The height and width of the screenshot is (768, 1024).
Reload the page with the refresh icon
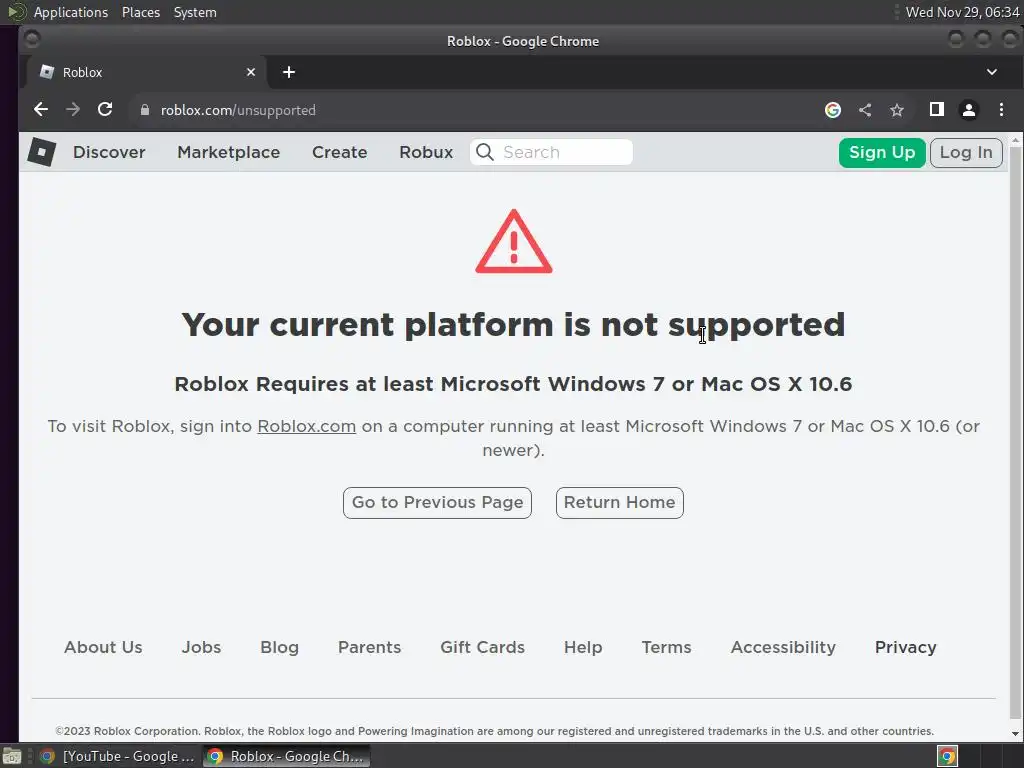(x=104, y=110)
